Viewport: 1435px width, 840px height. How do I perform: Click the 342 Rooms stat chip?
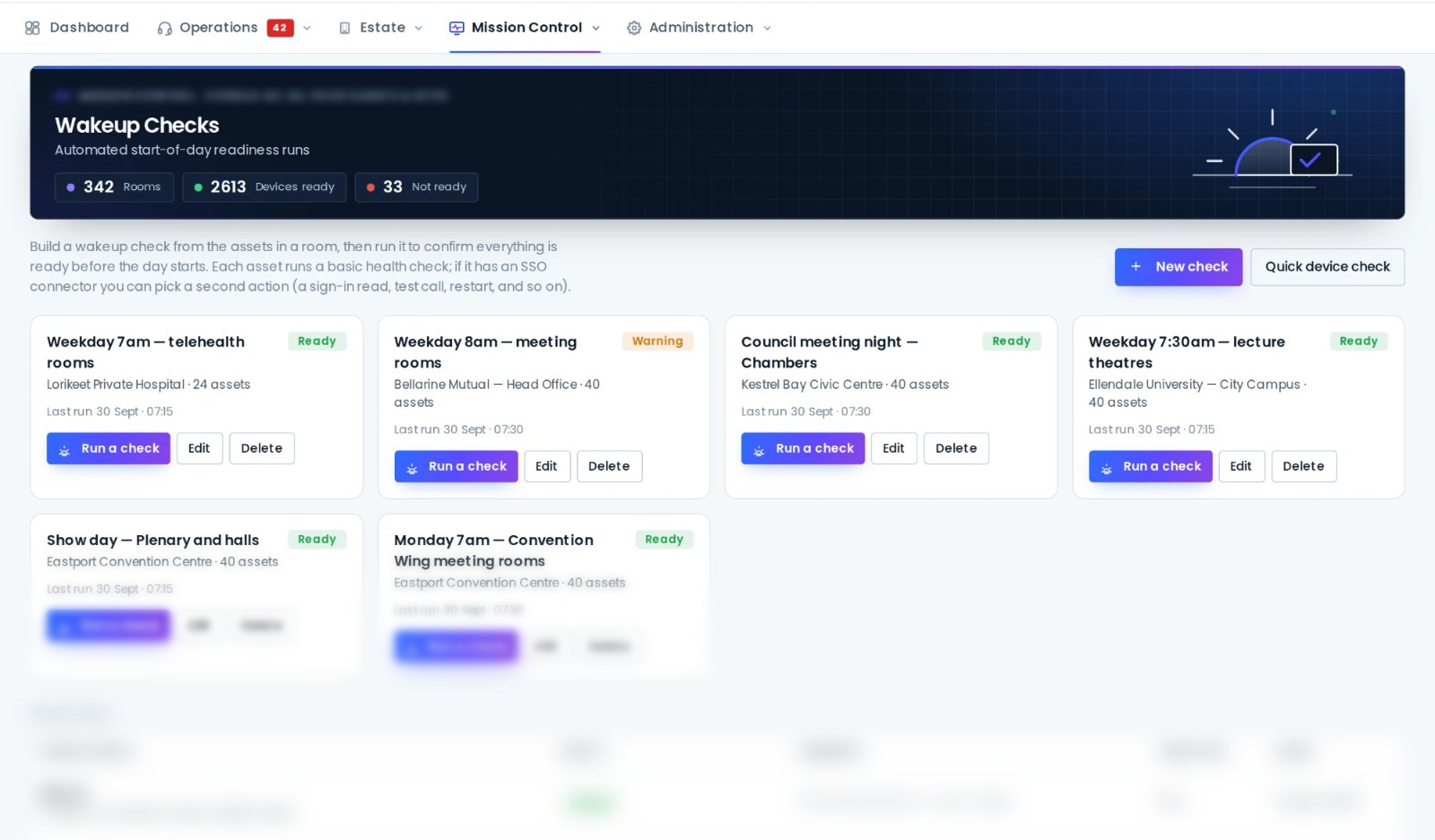(115, 187)
